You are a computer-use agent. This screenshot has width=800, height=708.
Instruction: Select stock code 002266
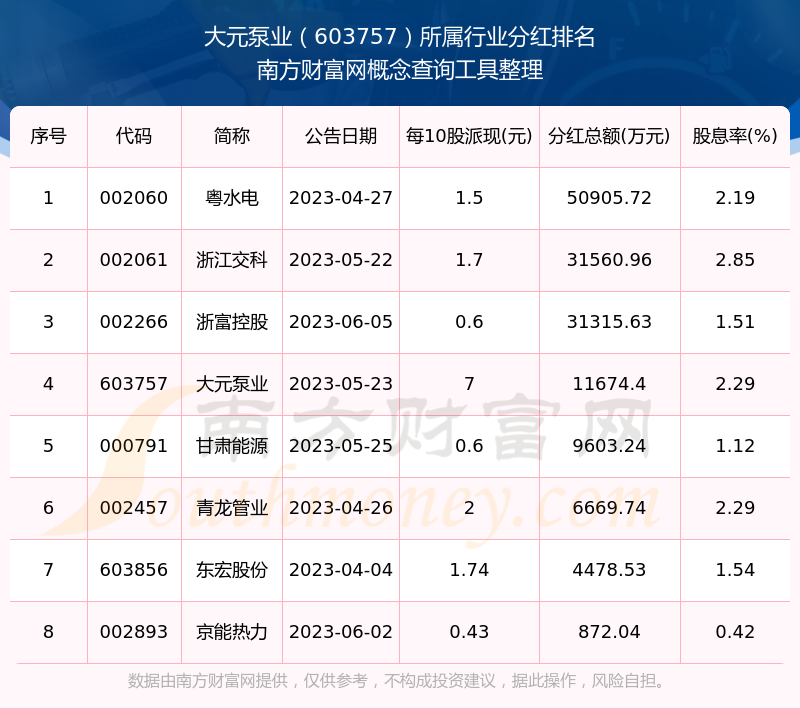pos(134,322)
